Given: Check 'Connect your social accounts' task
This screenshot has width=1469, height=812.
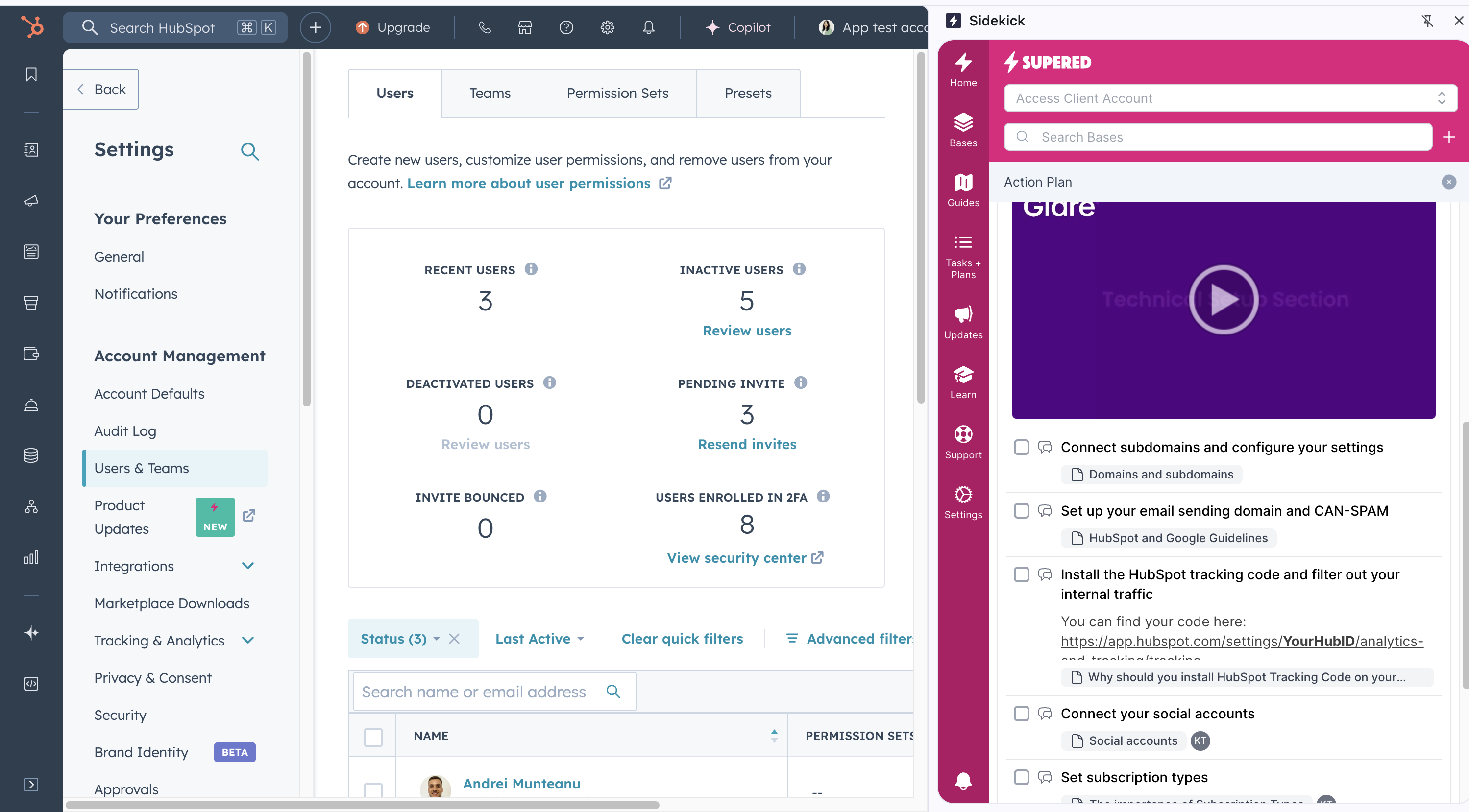Looking at the screenshot, I should click(1021, 714).
